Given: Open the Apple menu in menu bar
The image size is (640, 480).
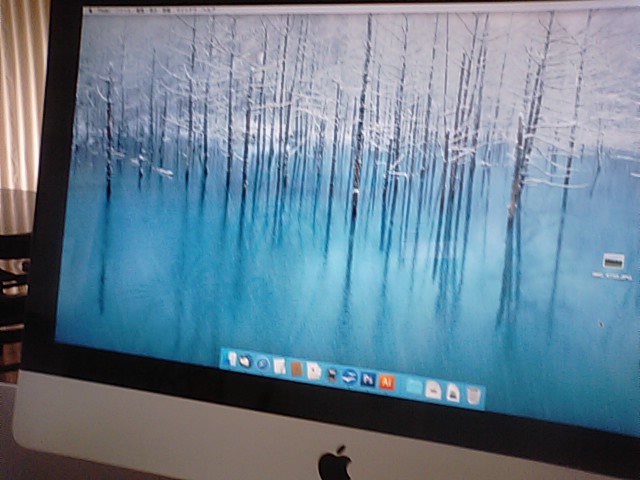Looking at the screenshot, I should pos(89,9).
